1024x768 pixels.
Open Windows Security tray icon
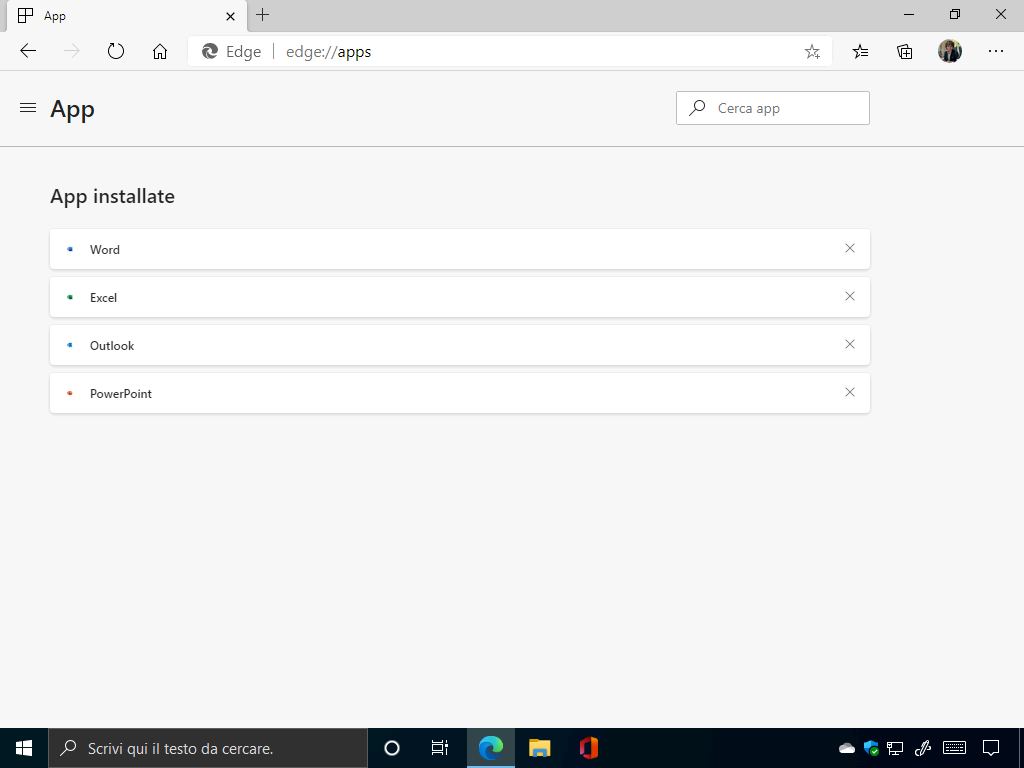coord(871,748)
